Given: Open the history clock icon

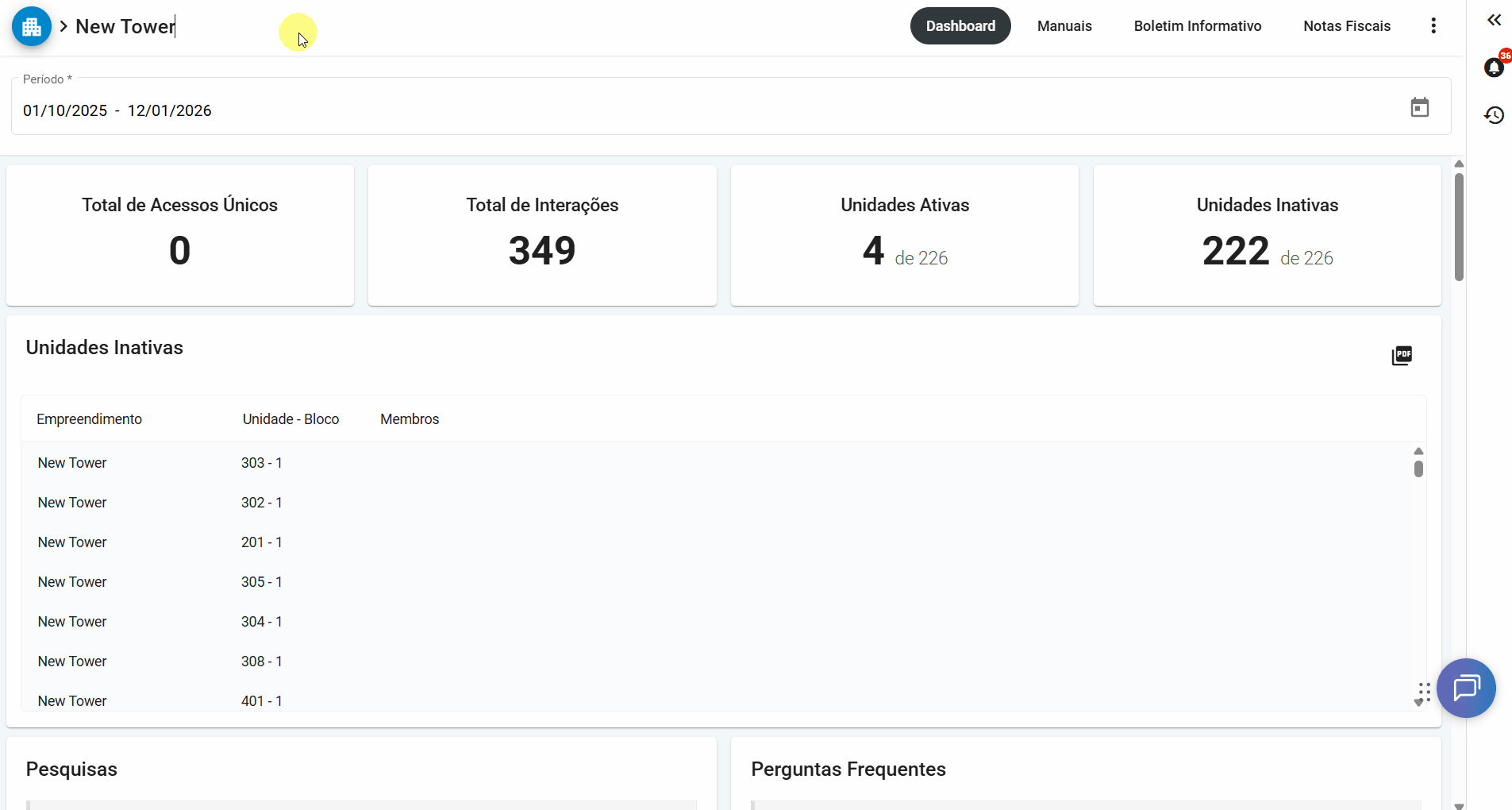Looking at the screenshot, I should click(1494, 115).
